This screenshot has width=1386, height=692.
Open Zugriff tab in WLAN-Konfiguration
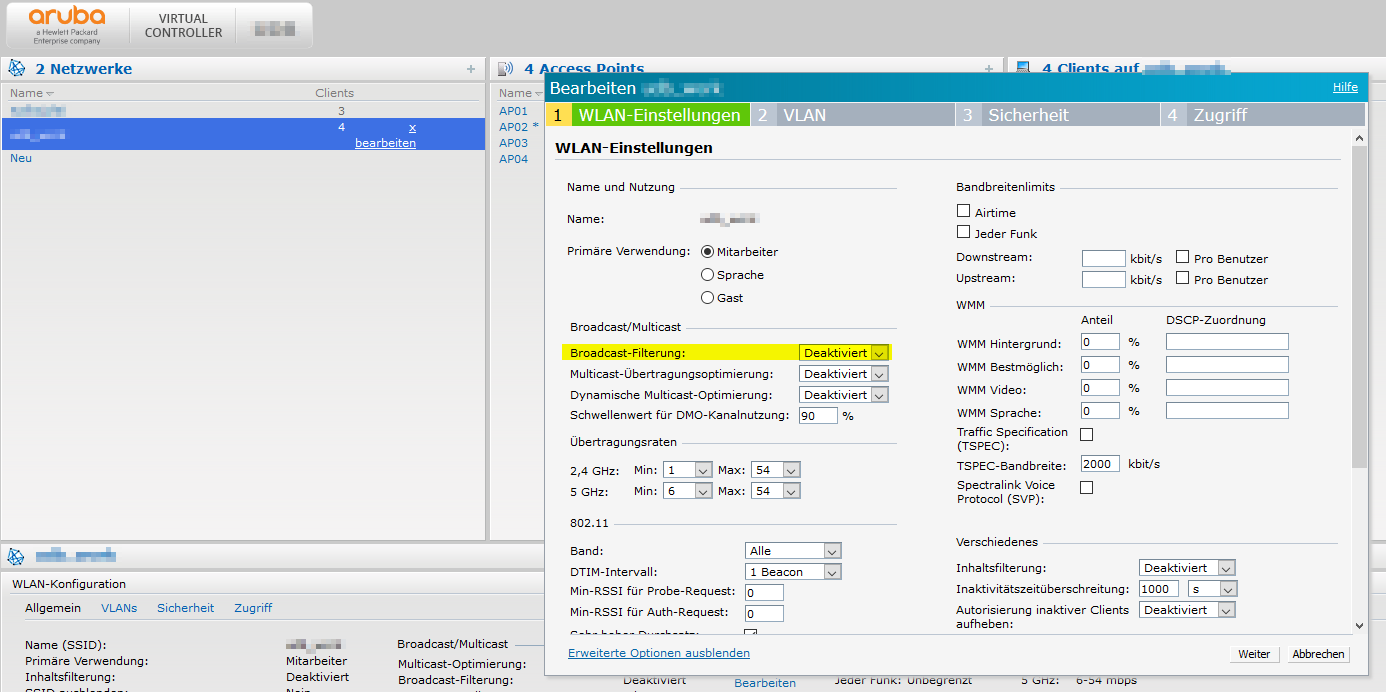point(253,608)
